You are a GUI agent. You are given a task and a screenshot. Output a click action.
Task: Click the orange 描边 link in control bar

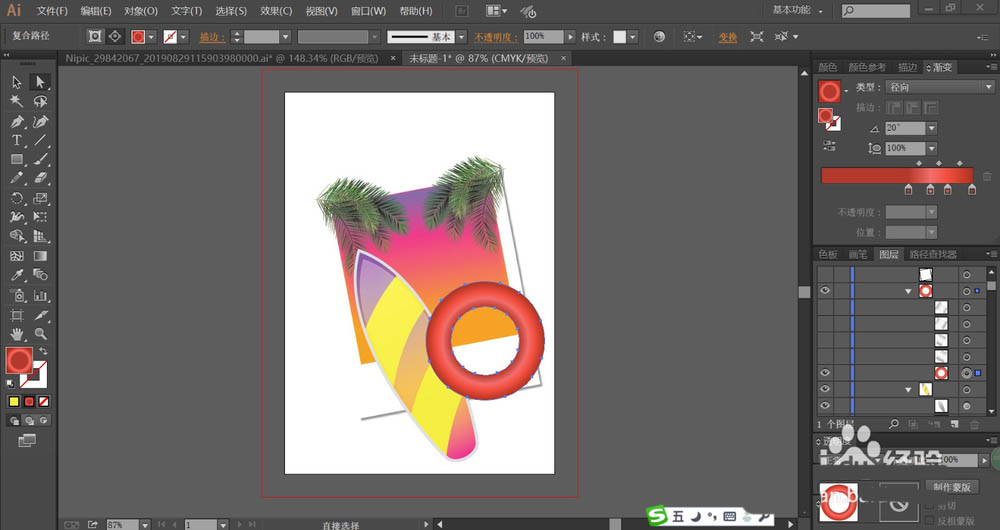point(212,37)
